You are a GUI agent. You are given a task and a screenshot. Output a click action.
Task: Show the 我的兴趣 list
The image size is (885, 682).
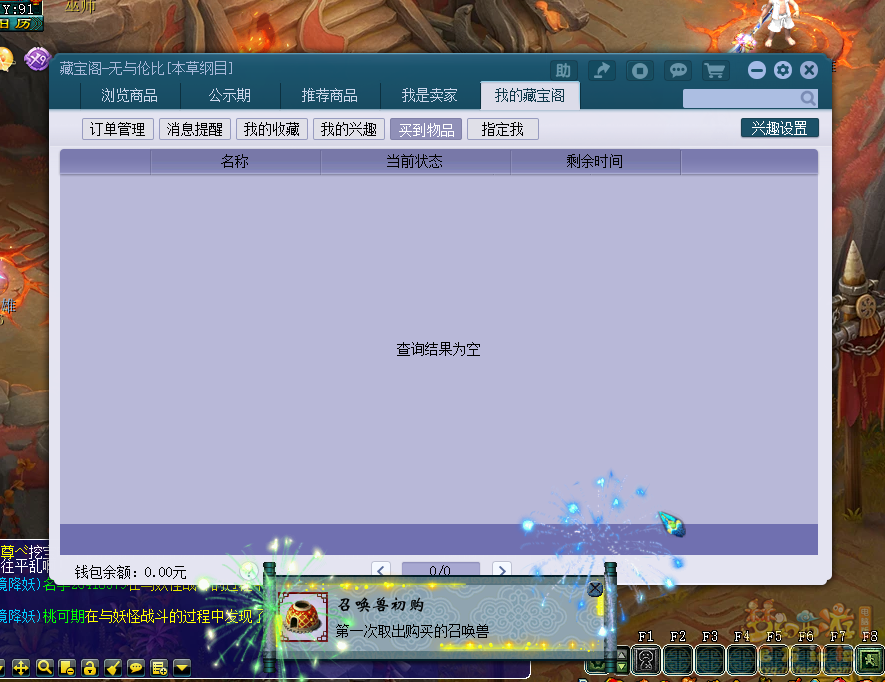[x=349, y=129]
